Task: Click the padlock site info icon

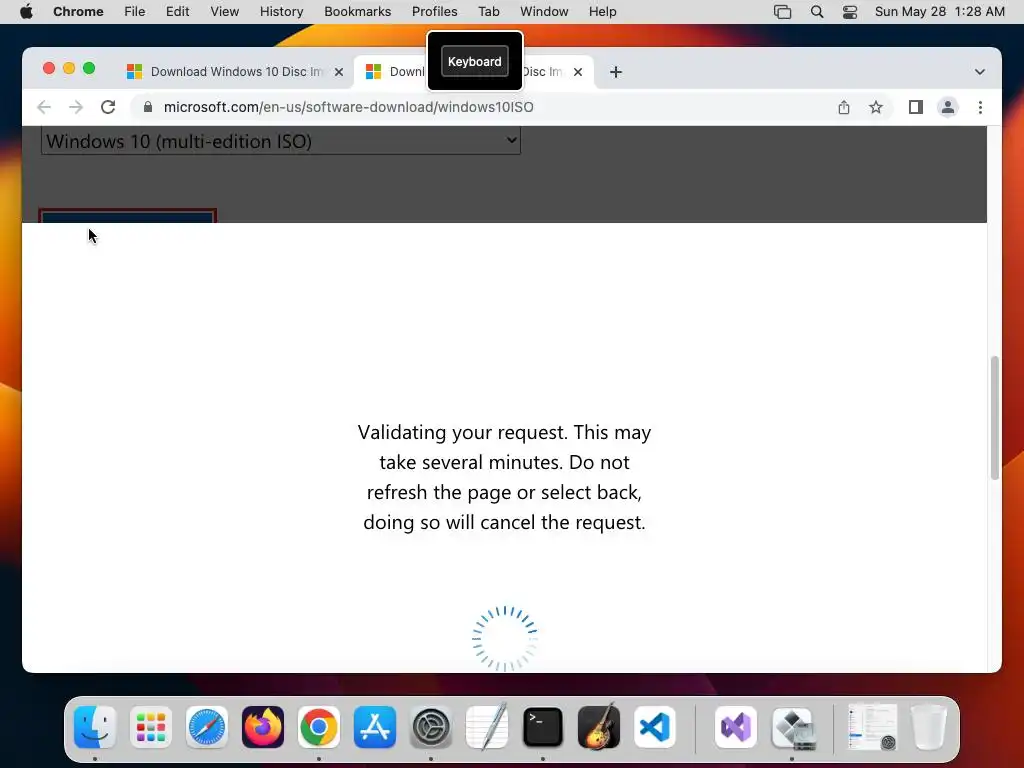Action: [148, 107]
